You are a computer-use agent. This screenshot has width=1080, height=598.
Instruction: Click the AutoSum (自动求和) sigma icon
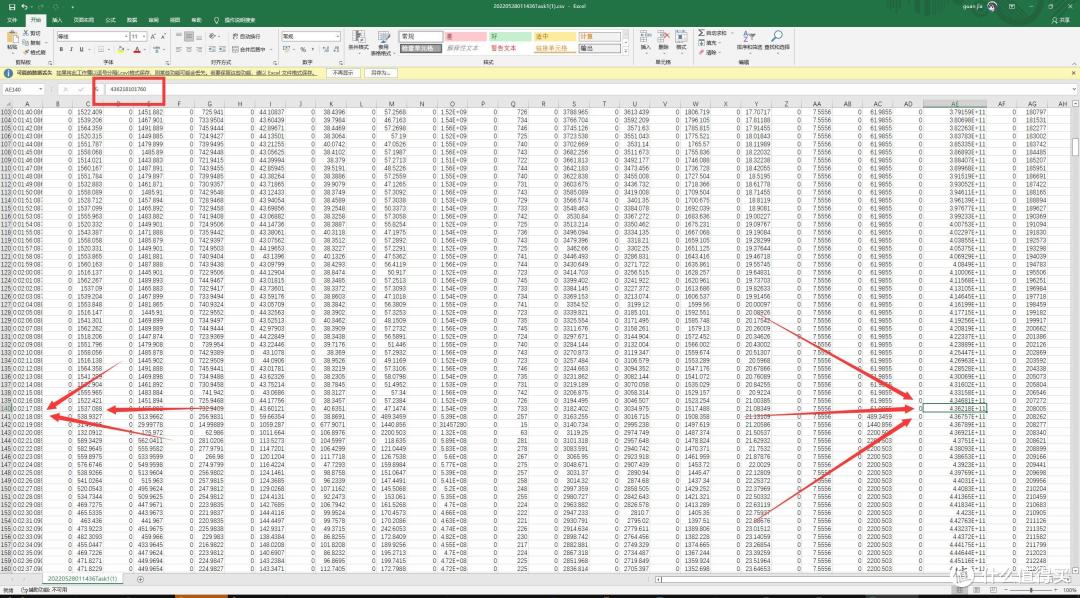pos(701,33)
